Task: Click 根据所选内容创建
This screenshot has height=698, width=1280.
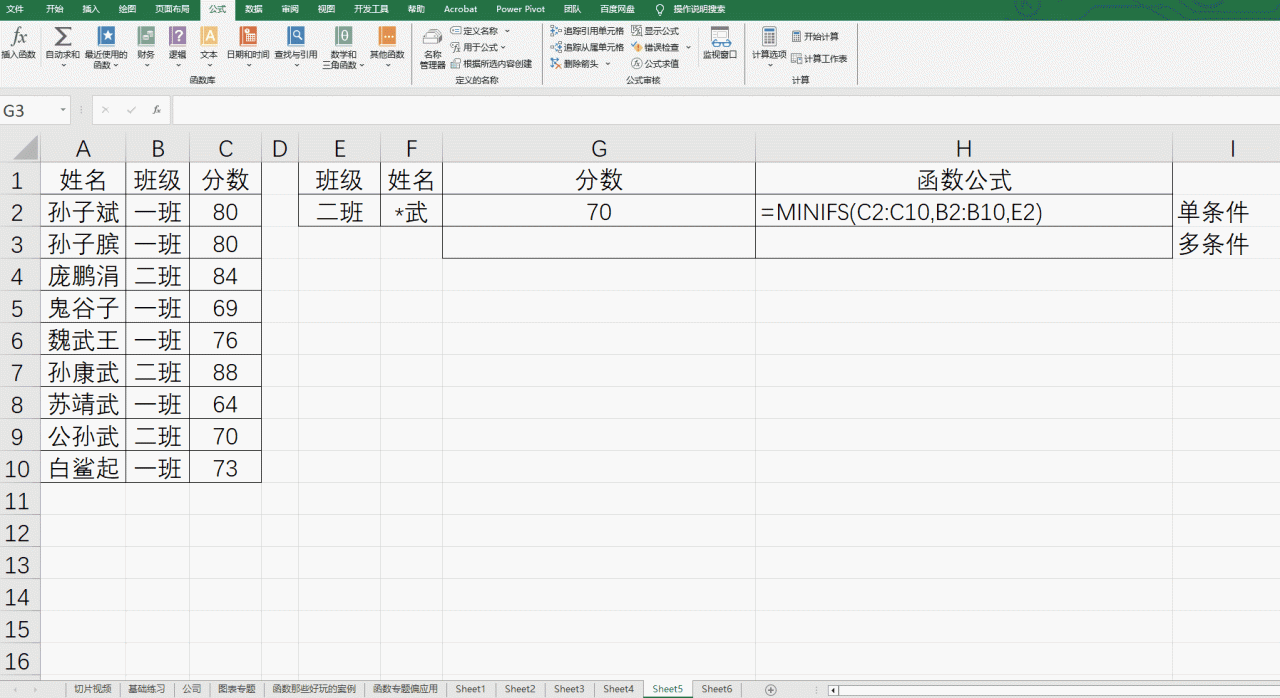Action: tap(491, 63)
